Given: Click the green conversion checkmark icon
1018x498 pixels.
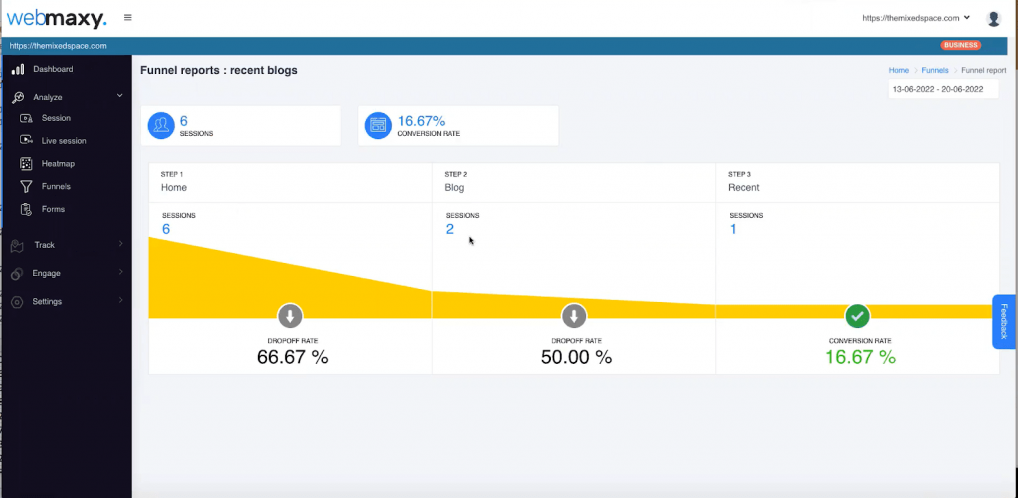Looking at the screenshot, I should pyautogui.click(x=857, y=317).
